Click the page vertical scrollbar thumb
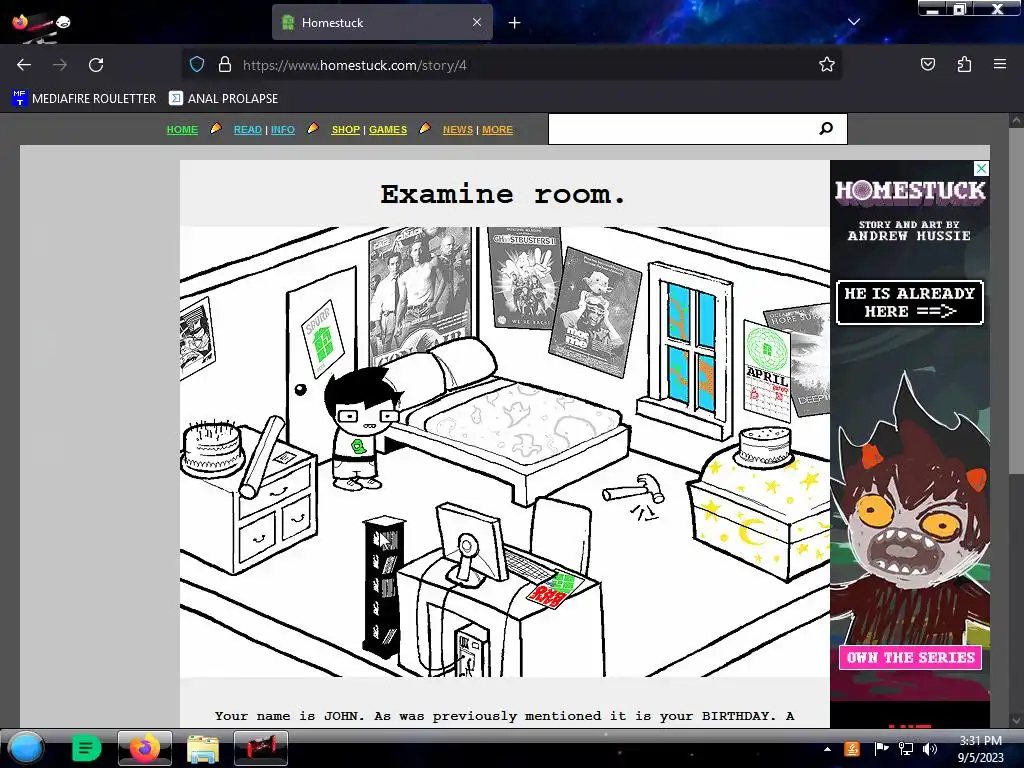1024x768 pixels. [1016, 300]
